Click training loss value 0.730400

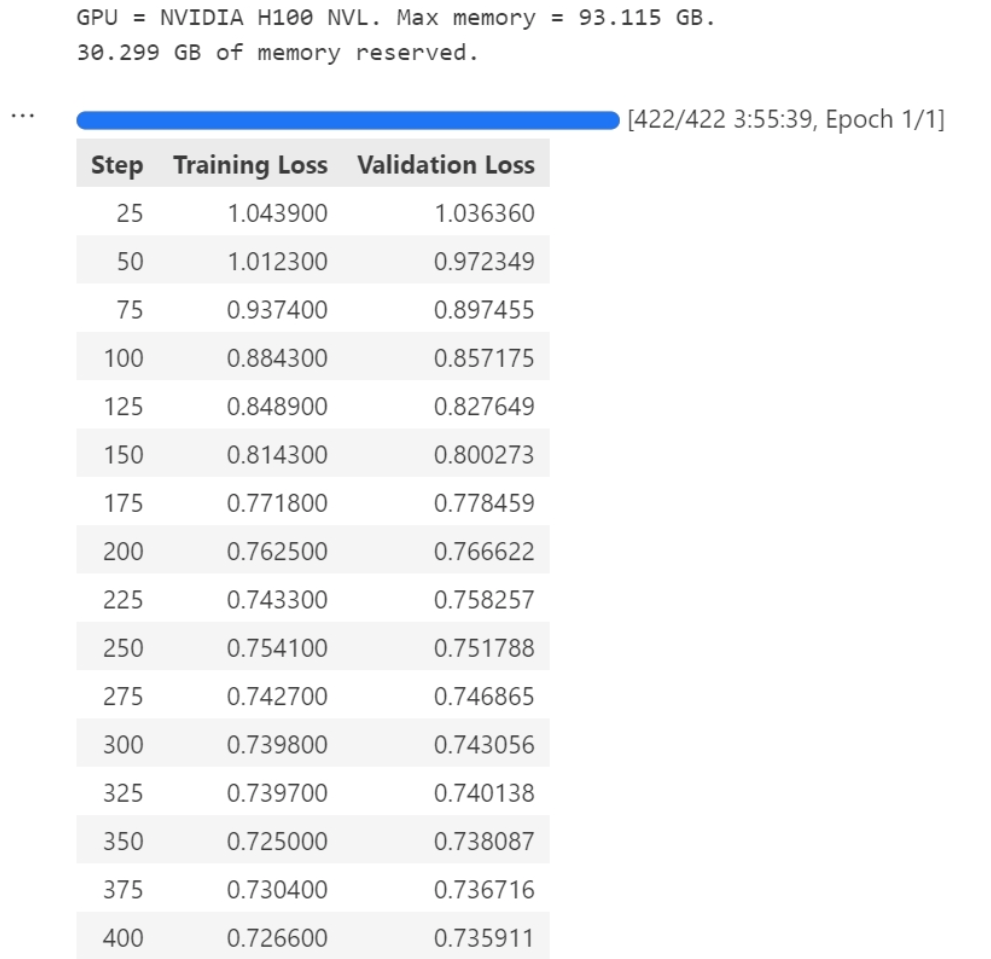point(277,889)
